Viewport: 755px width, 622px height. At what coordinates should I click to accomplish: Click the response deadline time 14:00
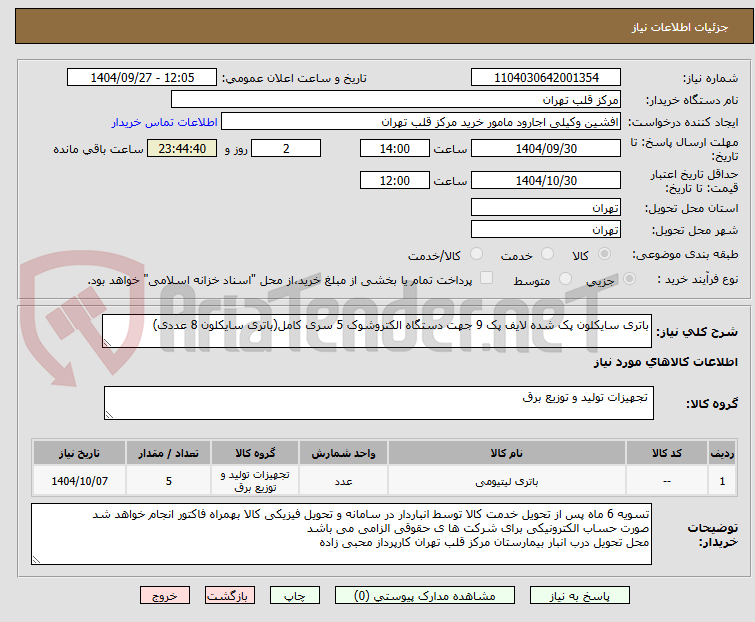point(395,148)
